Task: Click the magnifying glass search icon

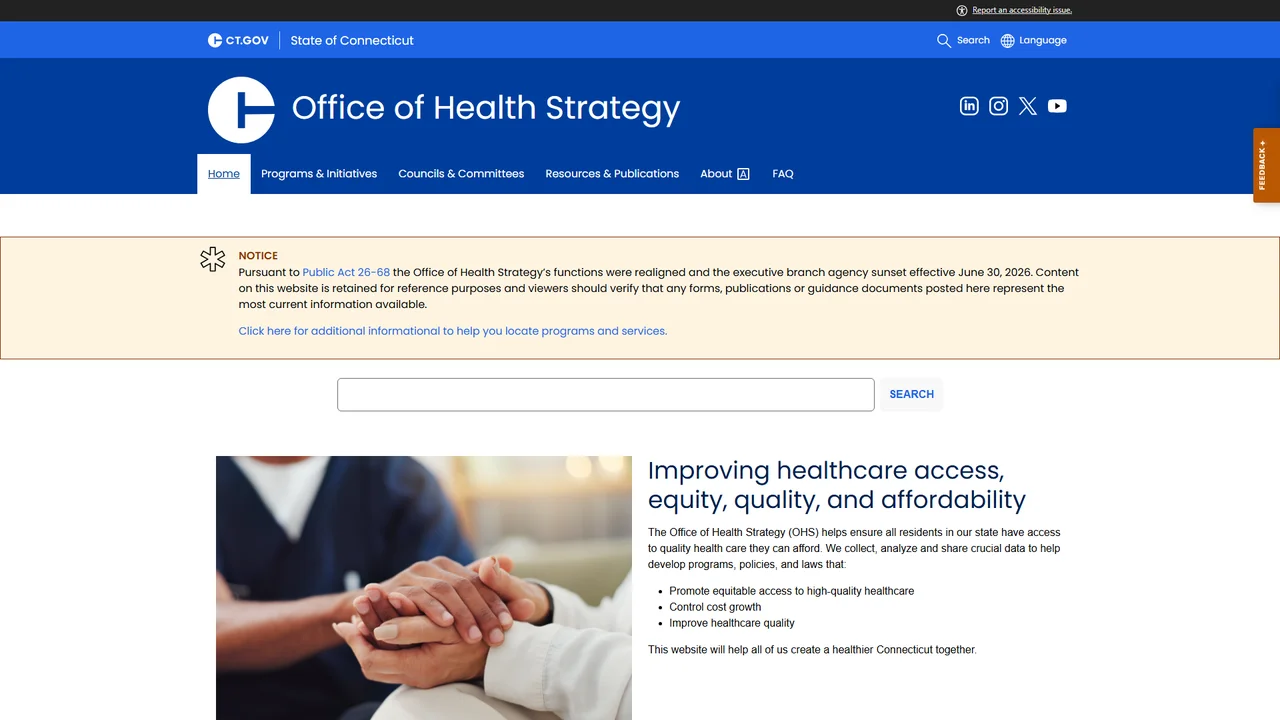Action: [x=944, y=41]
